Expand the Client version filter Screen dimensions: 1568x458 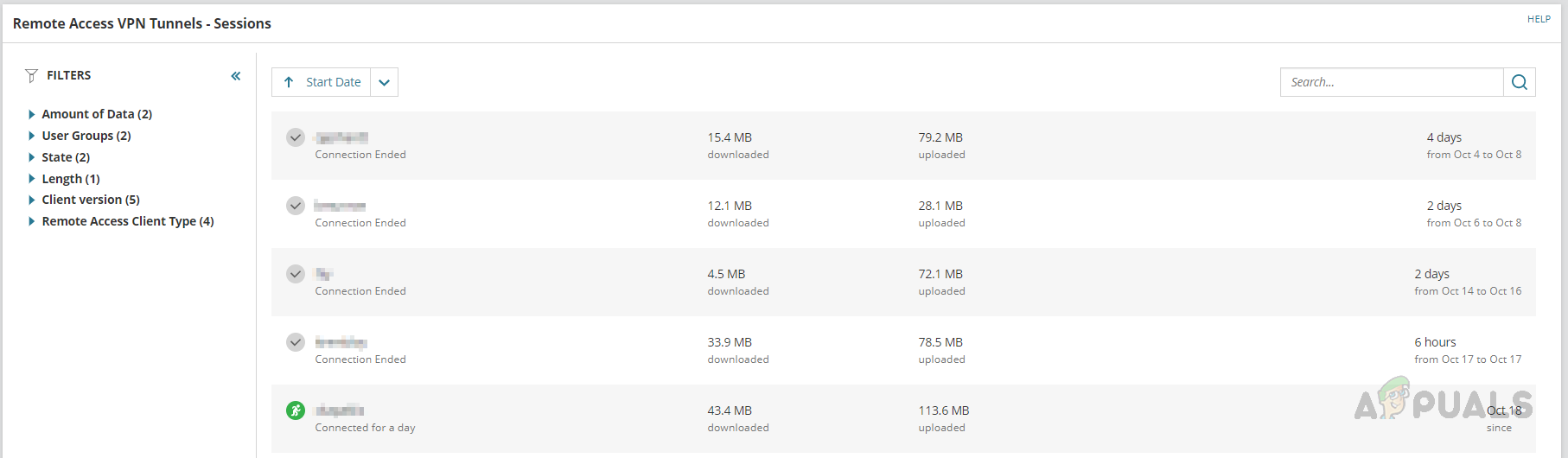(32, 200)
